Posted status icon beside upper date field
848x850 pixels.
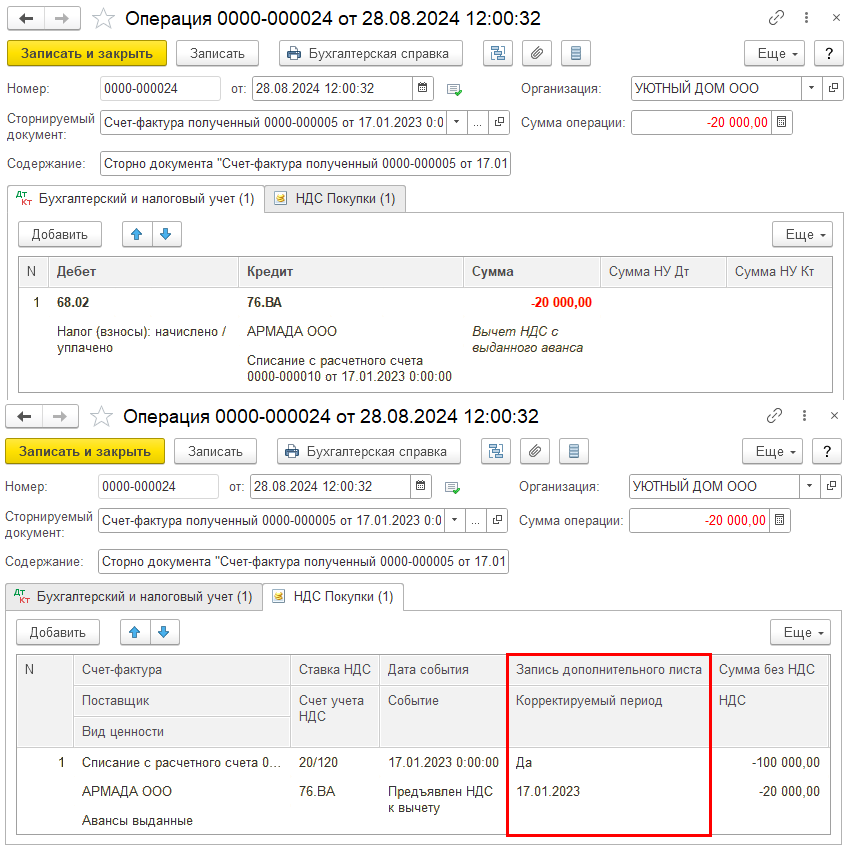pyautogui.click(x=454, y=89)
